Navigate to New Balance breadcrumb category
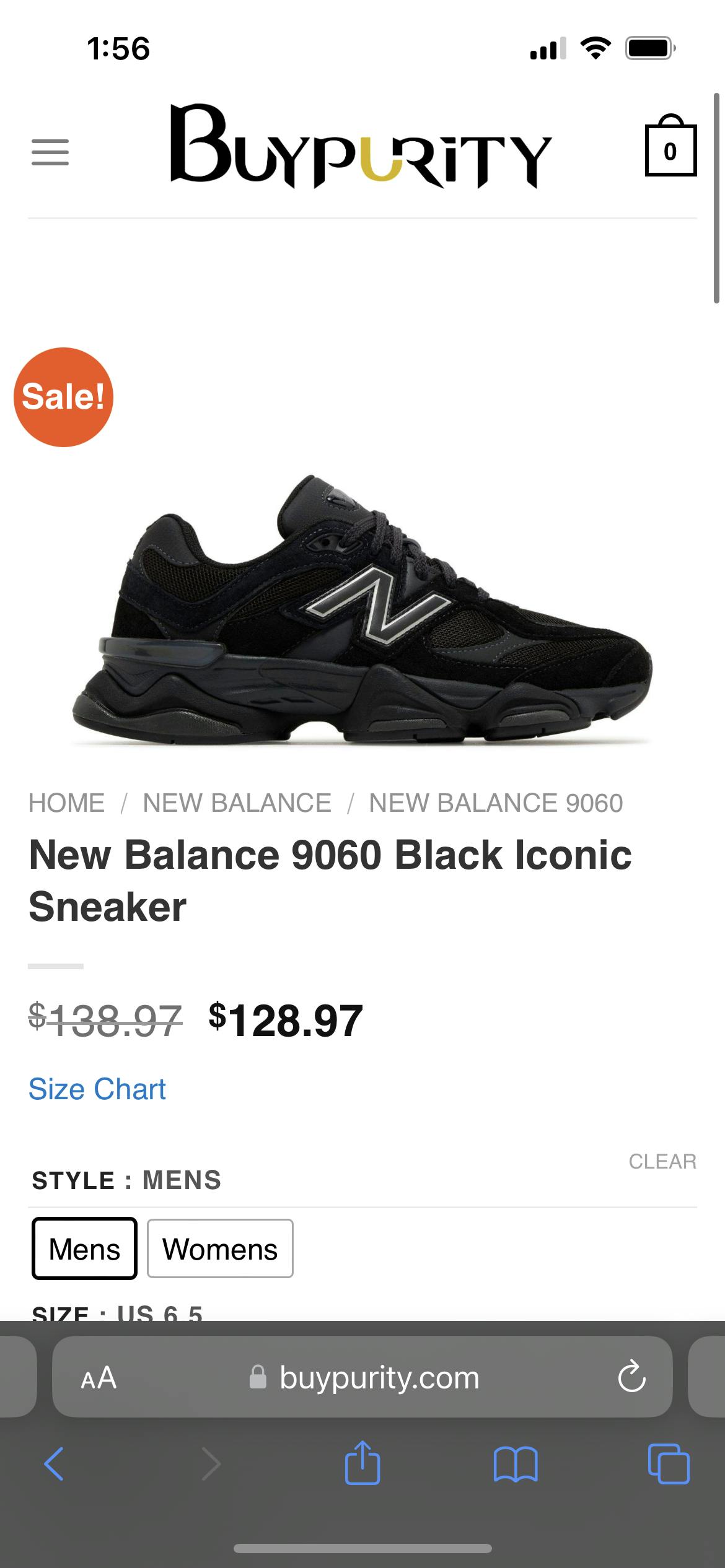The image size is (725, 1568). 237,803
